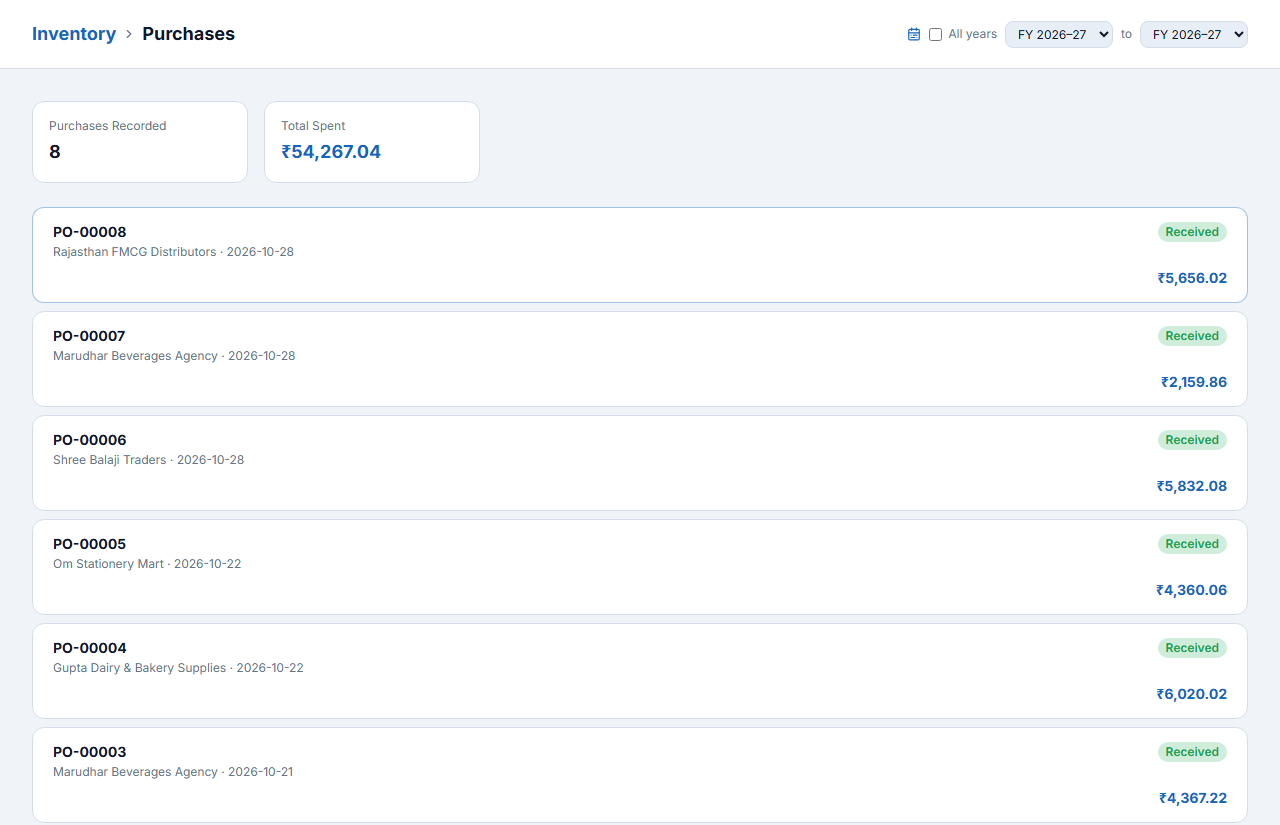The image size is (1280, 825).
Task: Open purchase order PO-00008
Action: point(640,255)
